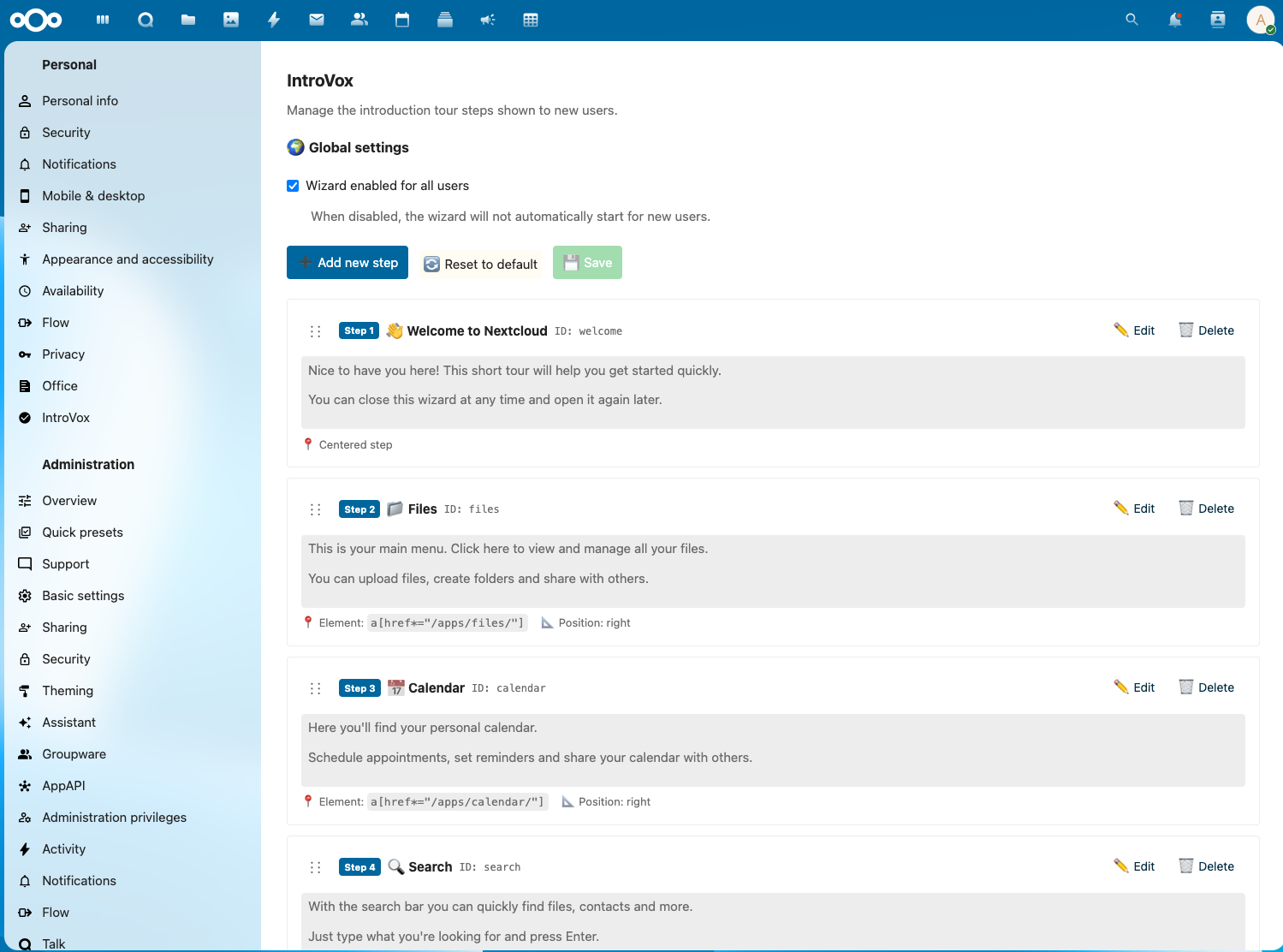Open the unified search magnifier
The width and height of the screenshot is (1283, 952).
[1132, 20]
